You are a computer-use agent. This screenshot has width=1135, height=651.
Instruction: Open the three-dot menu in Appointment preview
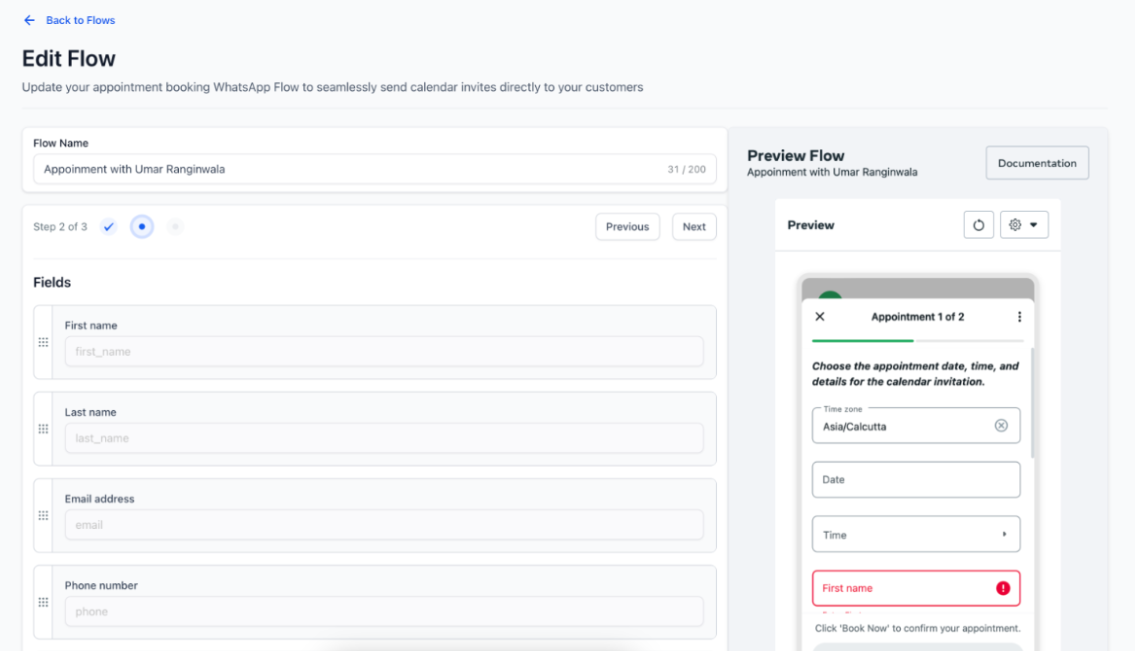[1019, 317]
